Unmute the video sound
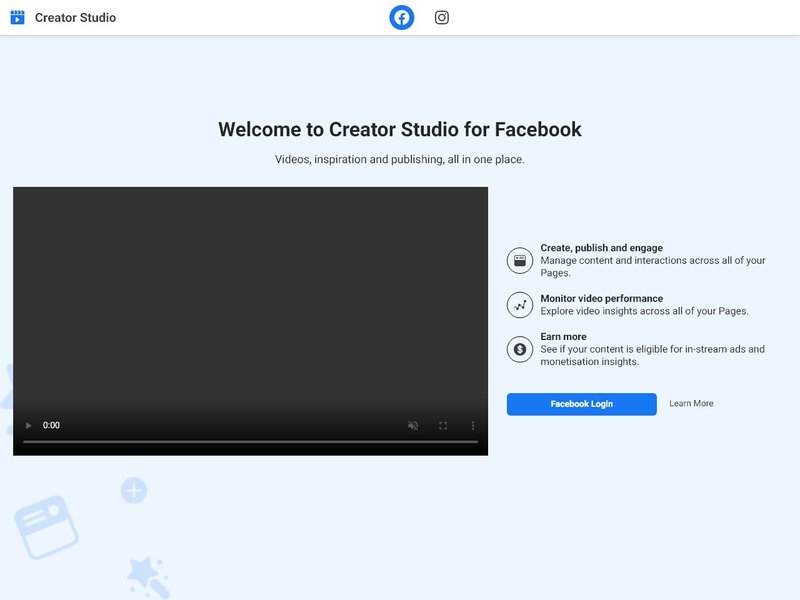This screenshot has height=600, width=800. click(413, 425)
